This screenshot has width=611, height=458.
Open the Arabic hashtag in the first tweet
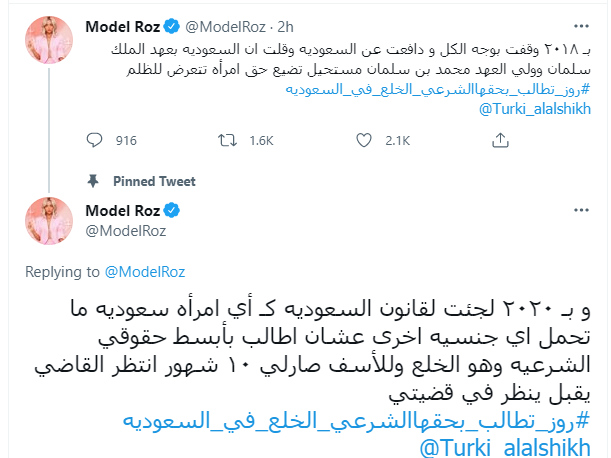[438, 89]
